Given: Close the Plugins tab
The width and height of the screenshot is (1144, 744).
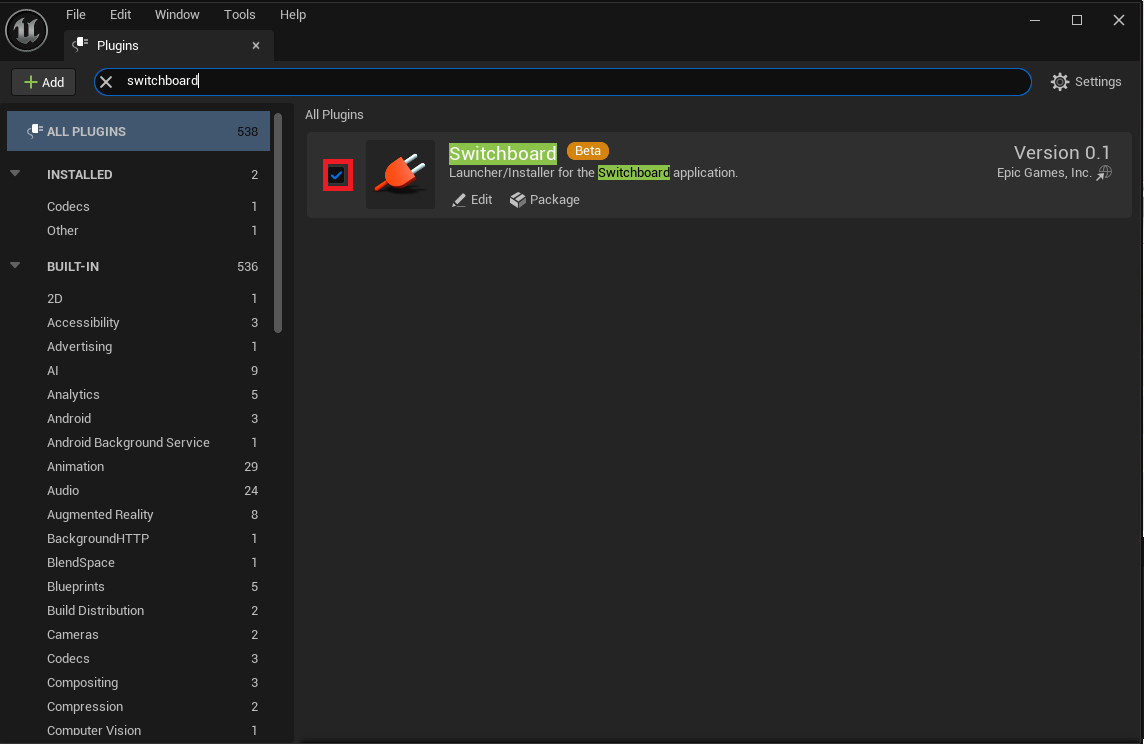Looking at the screenshot, I should pos(256,45).
